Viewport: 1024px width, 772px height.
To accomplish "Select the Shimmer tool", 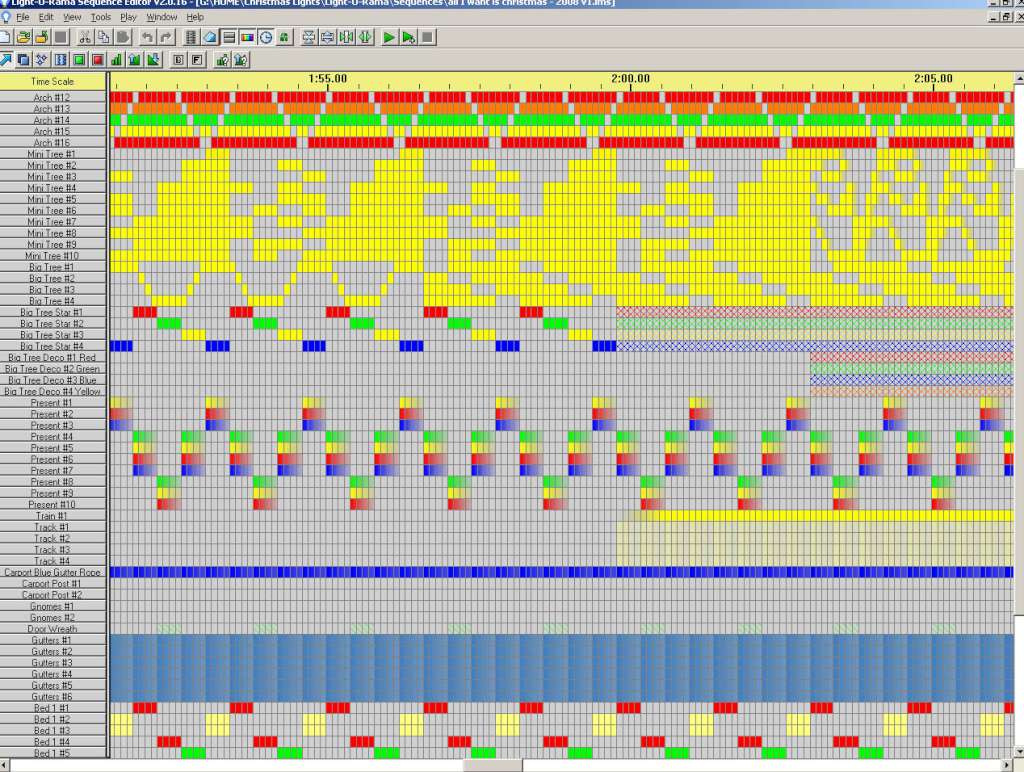I will click(61, 60).
